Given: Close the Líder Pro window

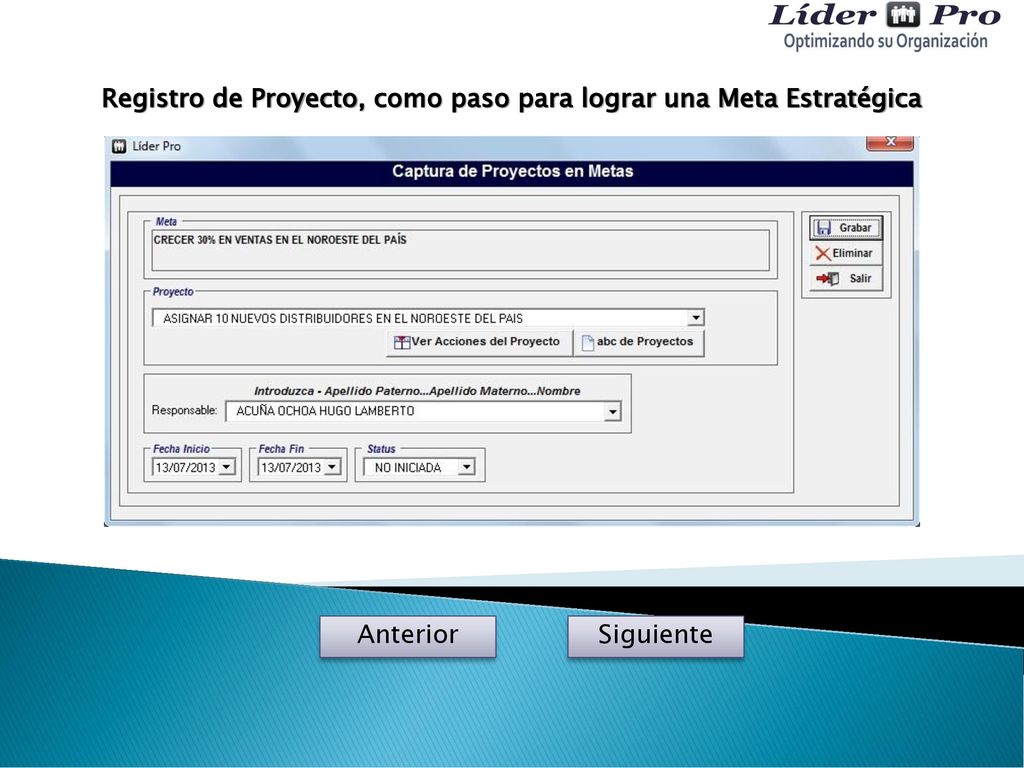Looking at the screenshot, I should coord(889,142).
